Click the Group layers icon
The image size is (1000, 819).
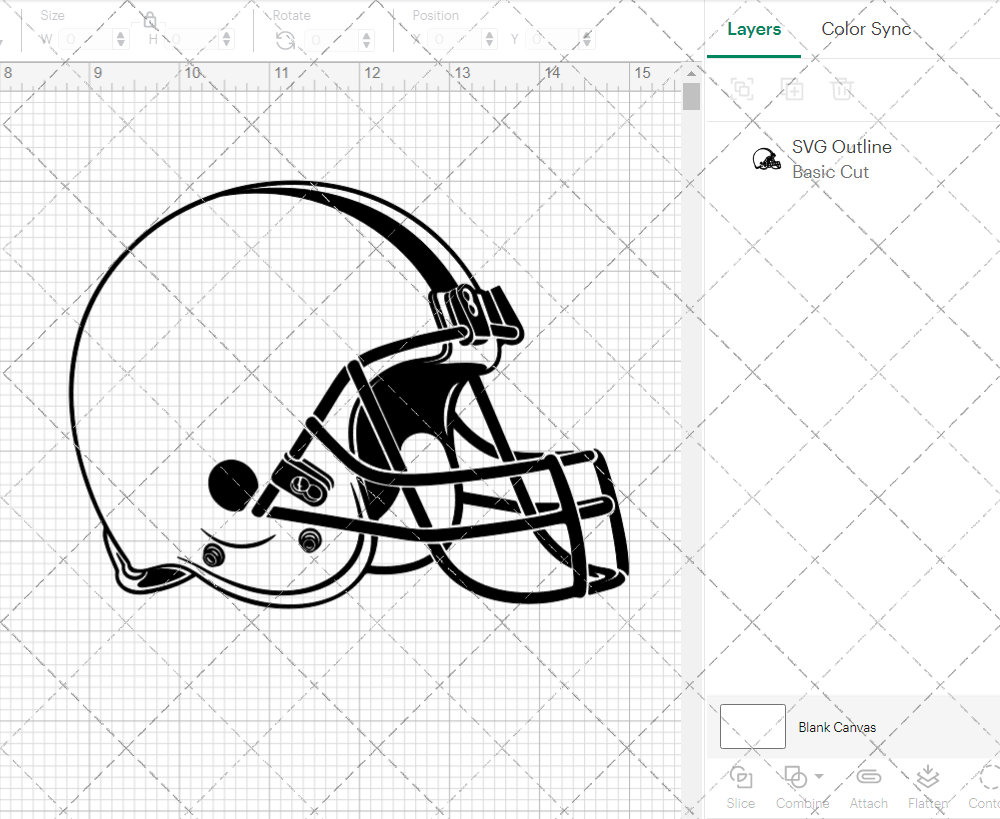tap(742, 89)
